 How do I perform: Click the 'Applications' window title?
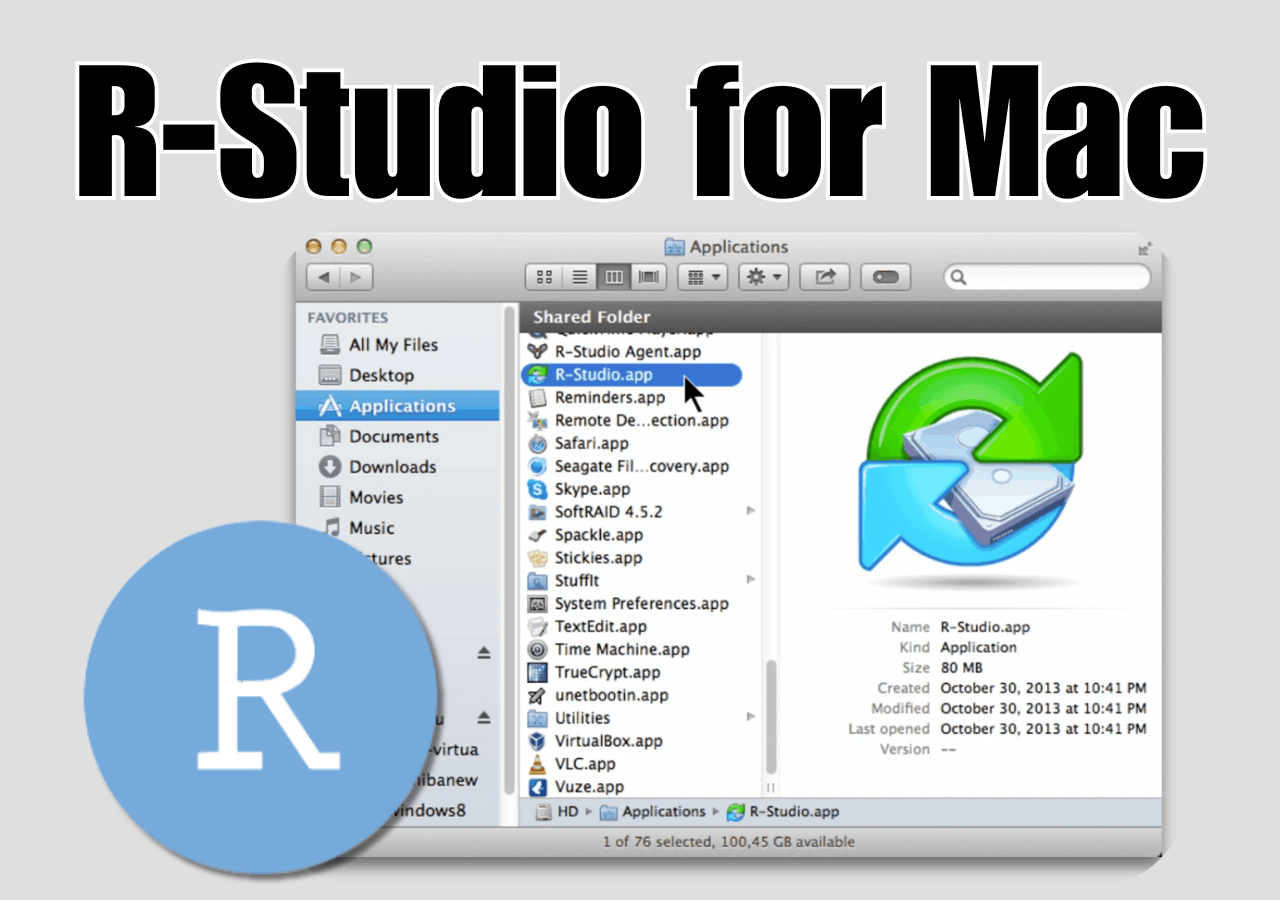coord(739,247)
